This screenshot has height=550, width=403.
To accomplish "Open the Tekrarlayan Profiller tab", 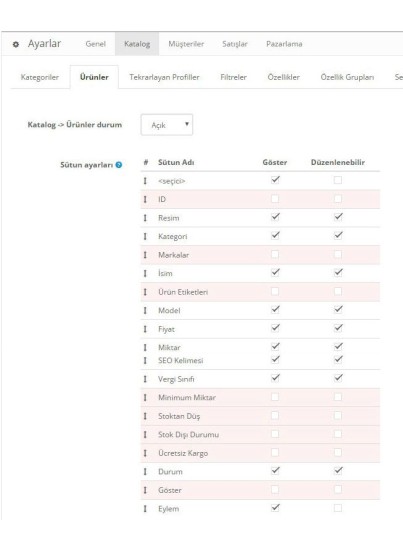I will coord(164,77).
